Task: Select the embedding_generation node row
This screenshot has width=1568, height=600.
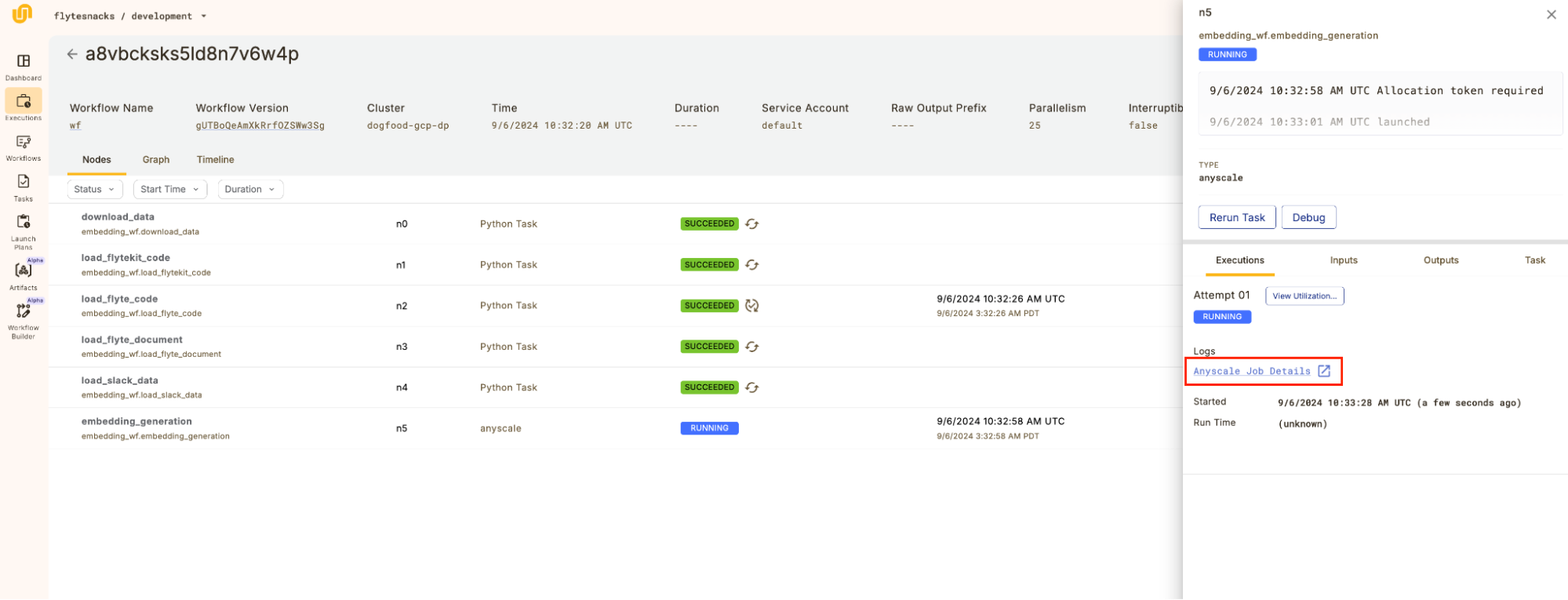Action: pyautogui.click(x=616, y=428)
